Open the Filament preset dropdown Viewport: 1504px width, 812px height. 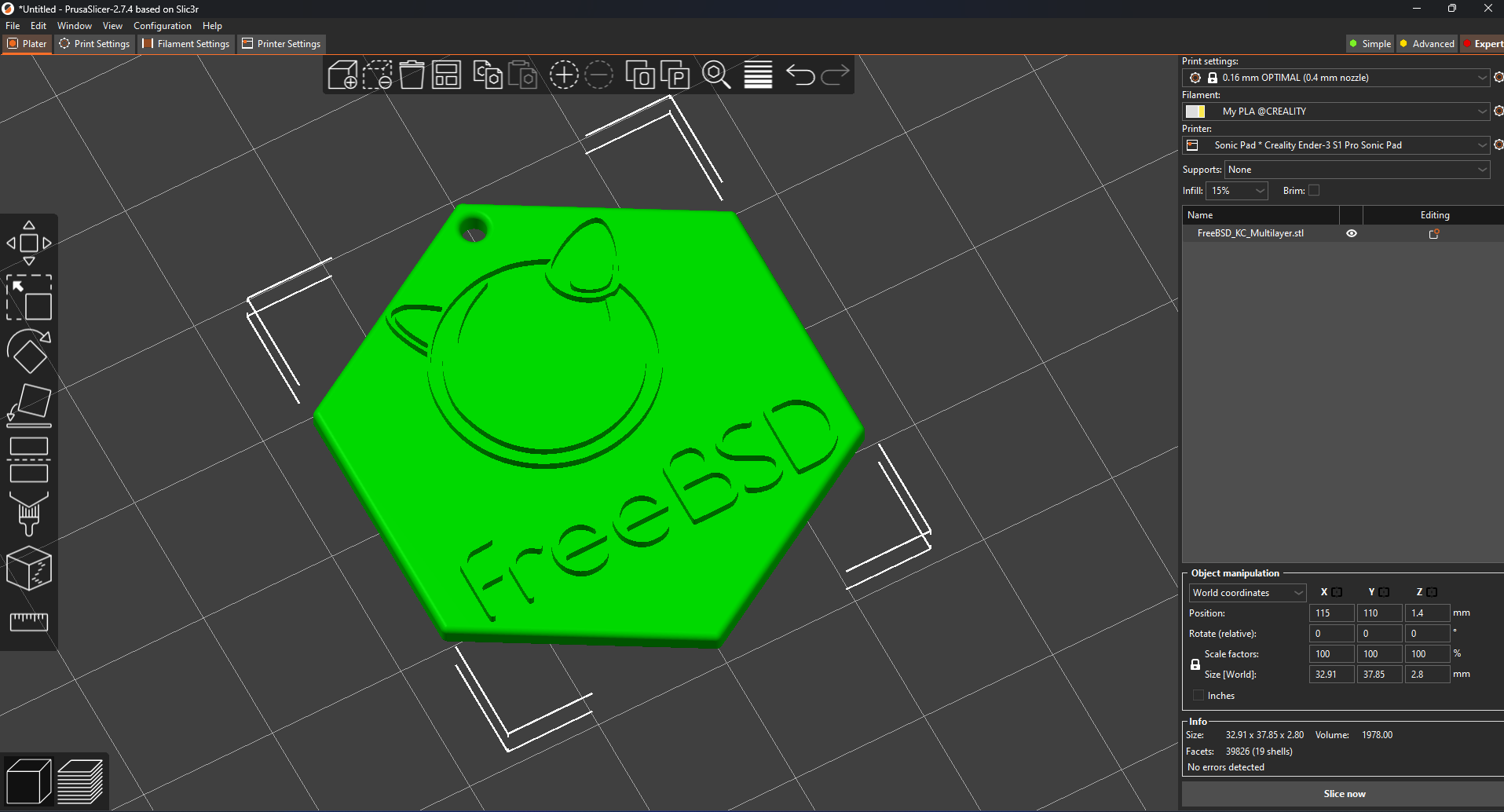1335,112
